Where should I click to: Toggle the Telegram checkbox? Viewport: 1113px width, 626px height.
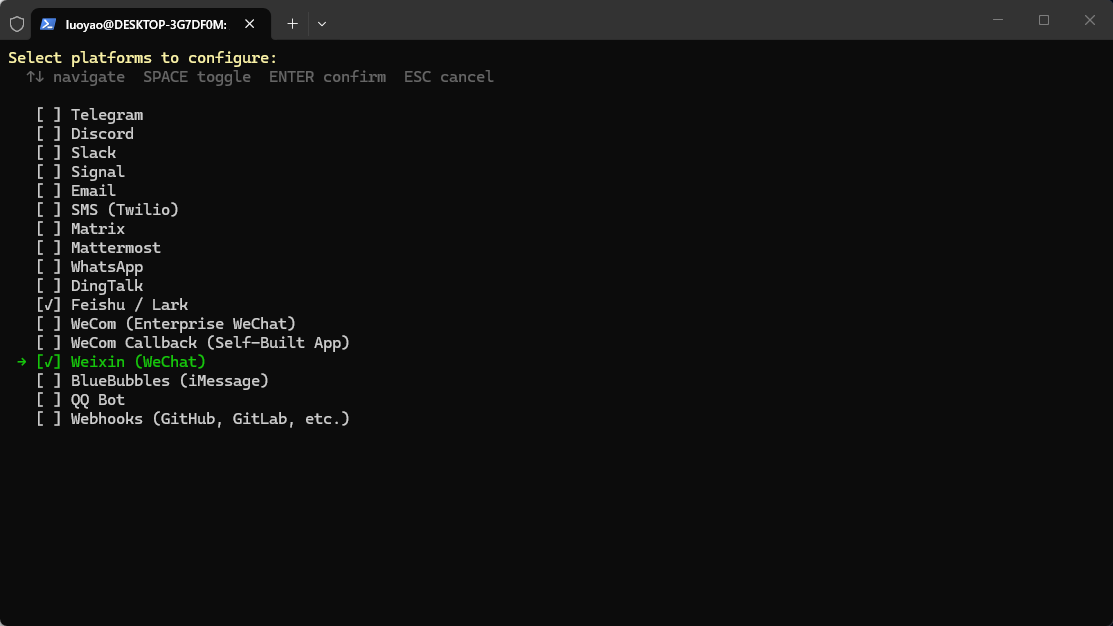point(49,115)
